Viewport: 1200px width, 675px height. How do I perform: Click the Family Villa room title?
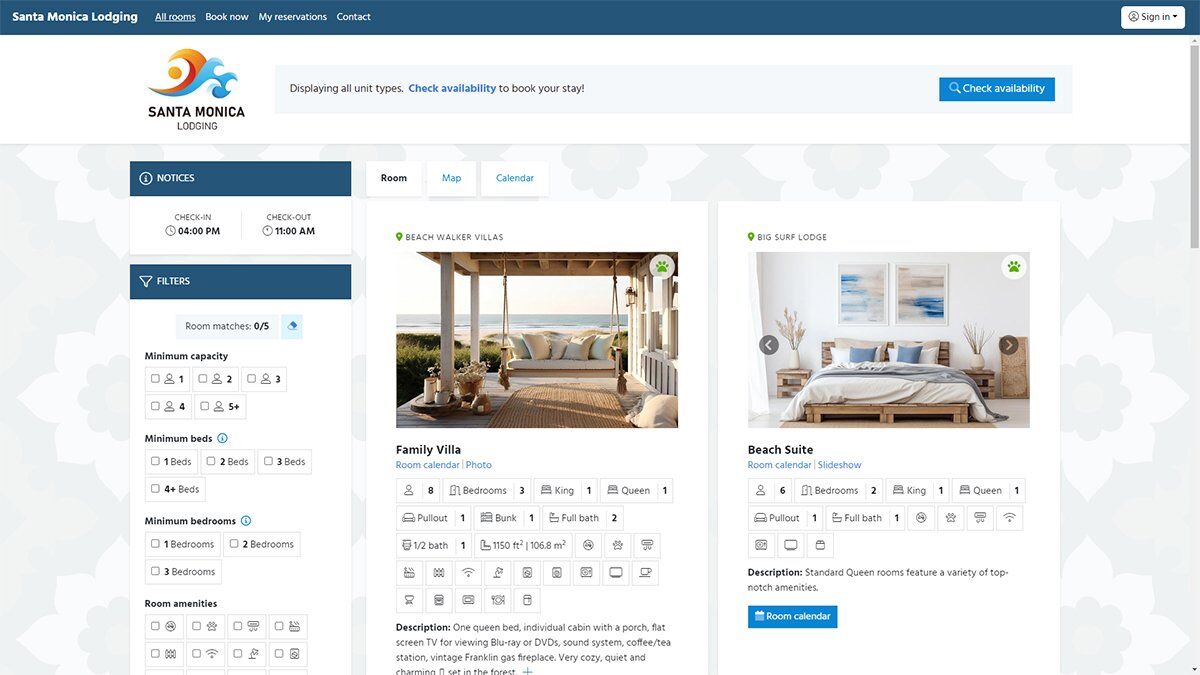pyautogui.click(x=428, y=449)
